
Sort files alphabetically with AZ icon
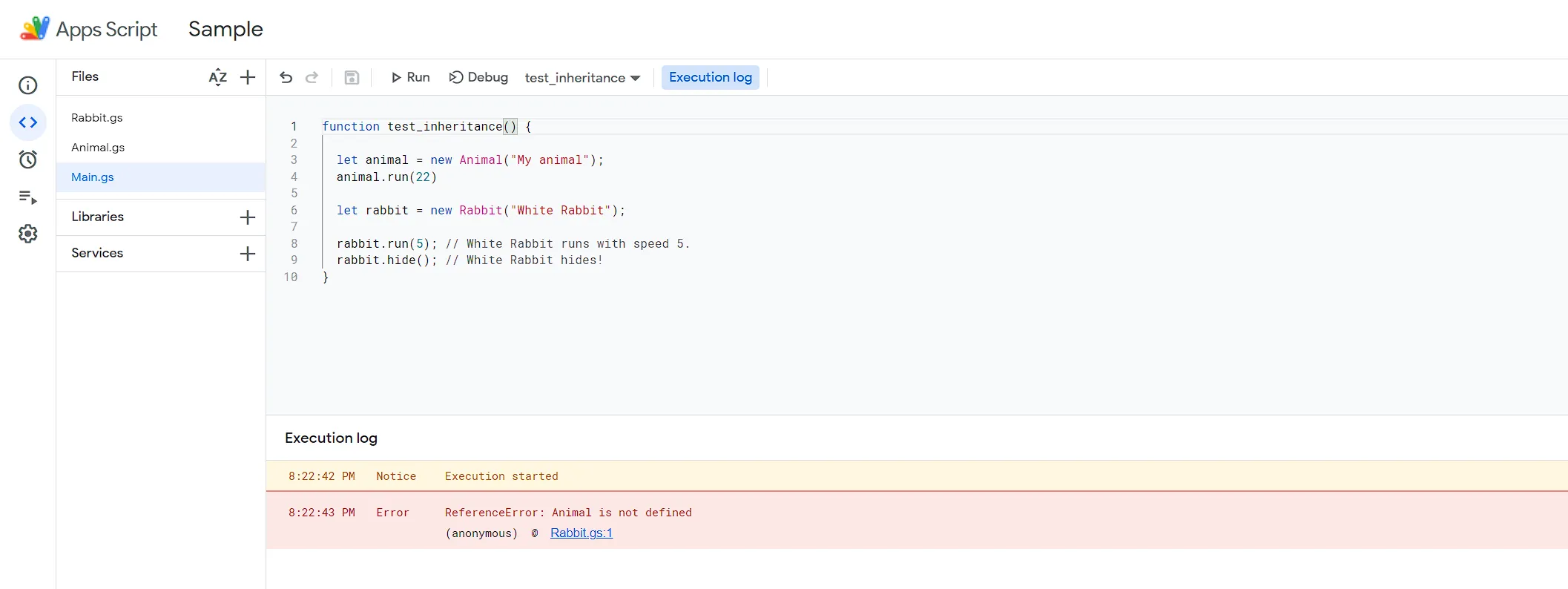[218, 77]
